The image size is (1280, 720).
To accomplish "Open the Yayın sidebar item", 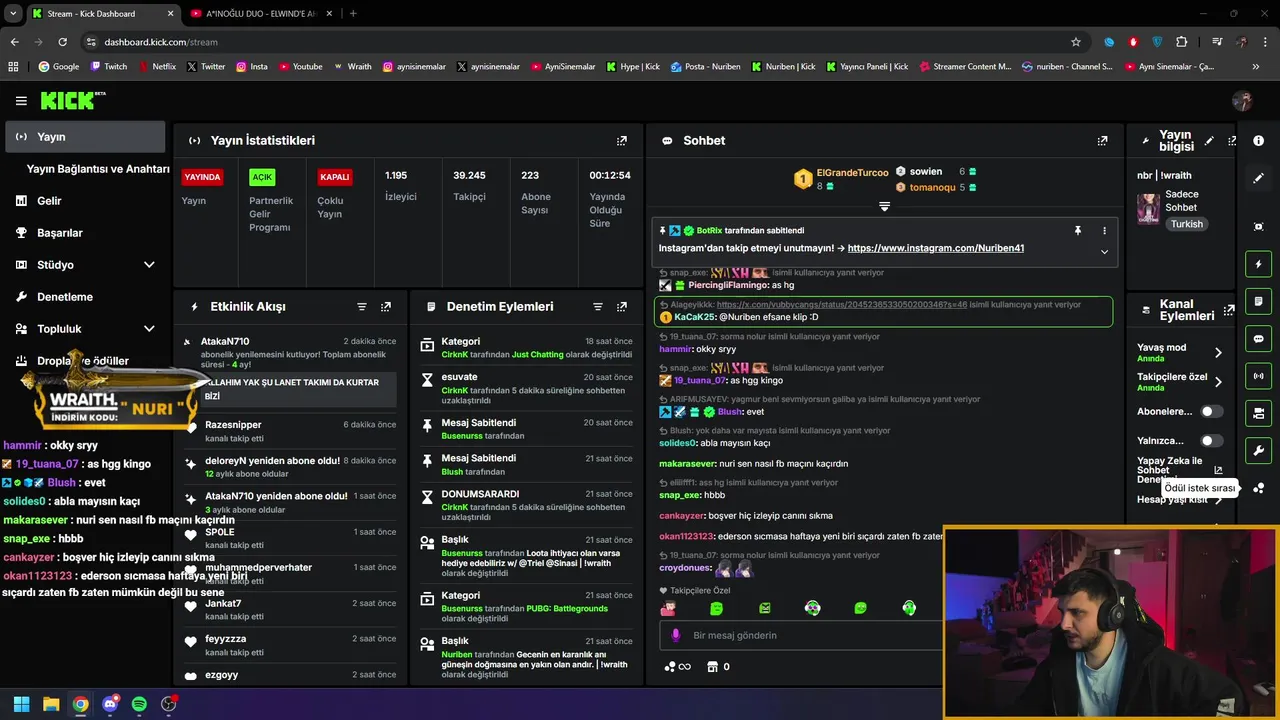I will tap(86, 137).
